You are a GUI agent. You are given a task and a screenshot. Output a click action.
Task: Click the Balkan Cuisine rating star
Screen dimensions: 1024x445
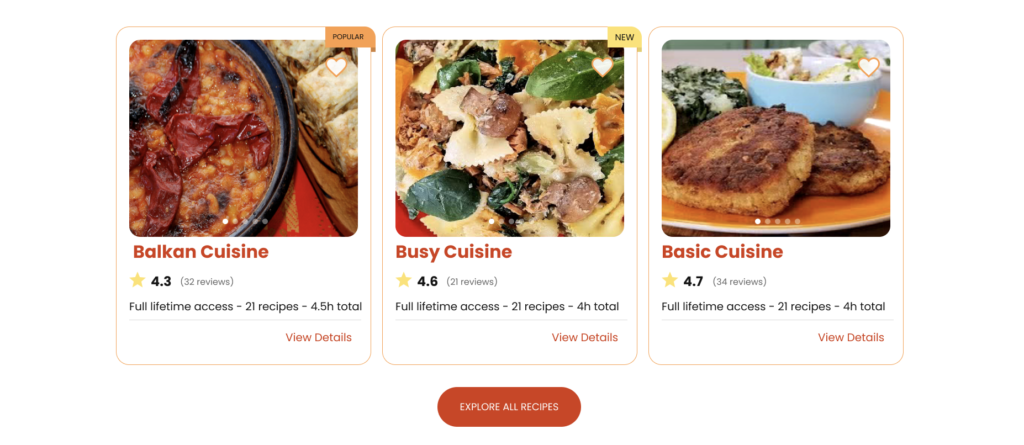(137, 281)
